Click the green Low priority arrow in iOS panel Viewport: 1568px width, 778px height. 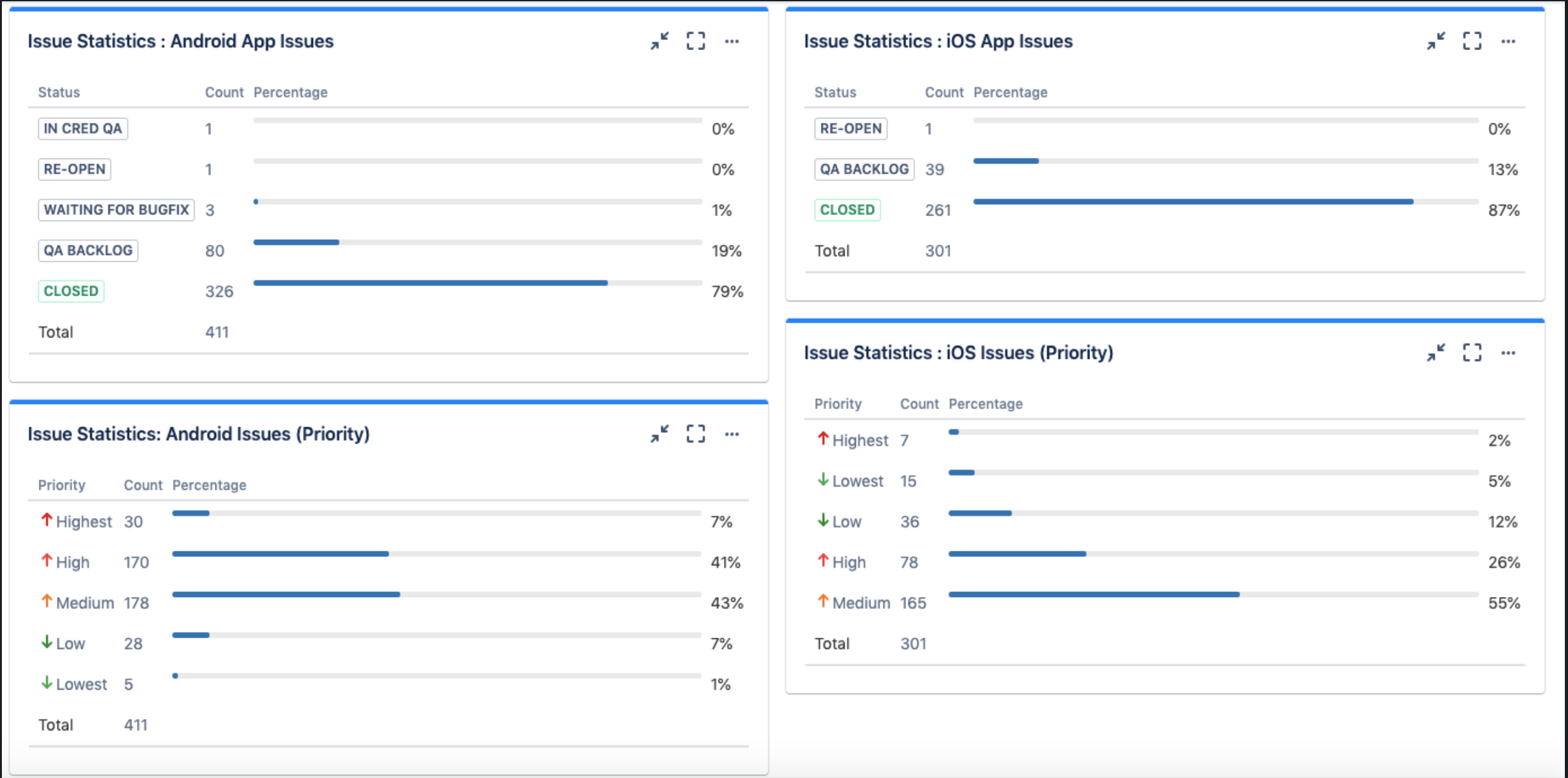822,521
